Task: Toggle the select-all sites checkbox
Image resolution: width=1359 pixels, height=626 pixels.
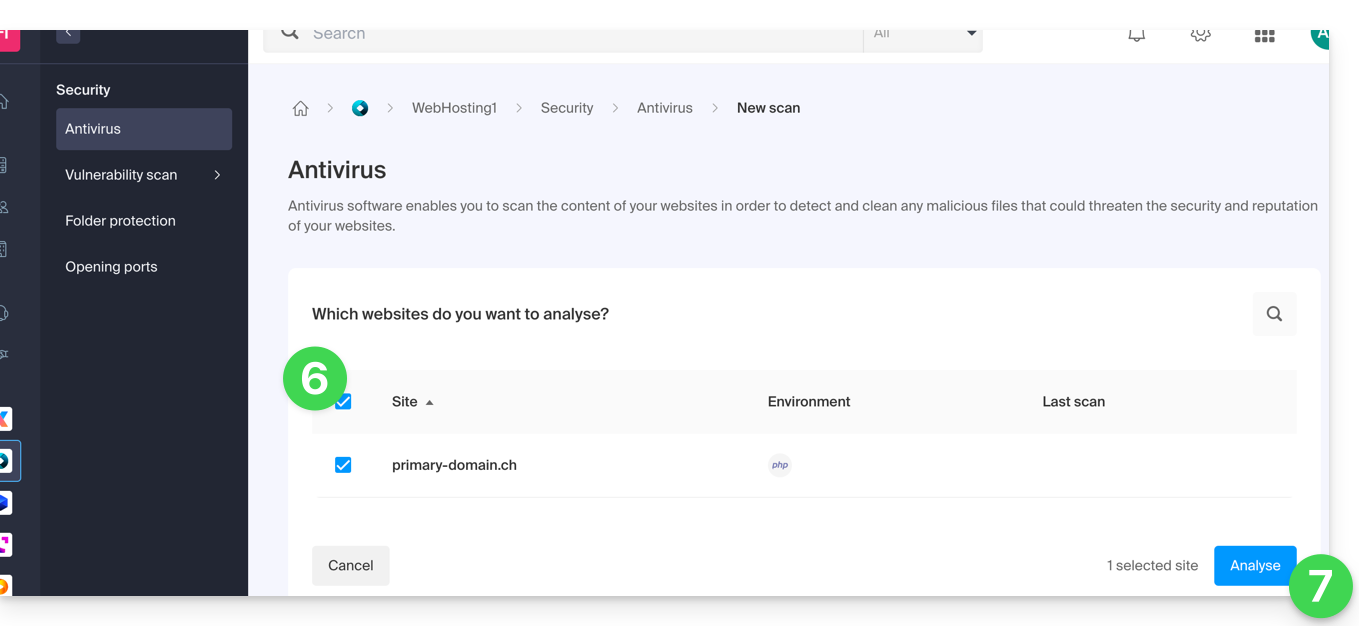Action: [x=344, y=402]
